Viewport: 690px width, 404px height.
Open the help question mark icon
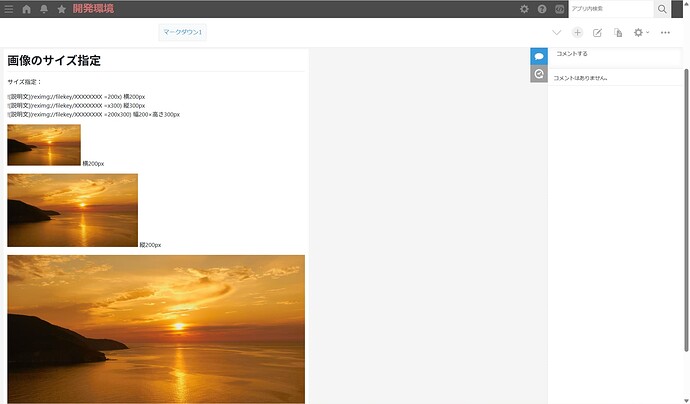coord(542,9)
